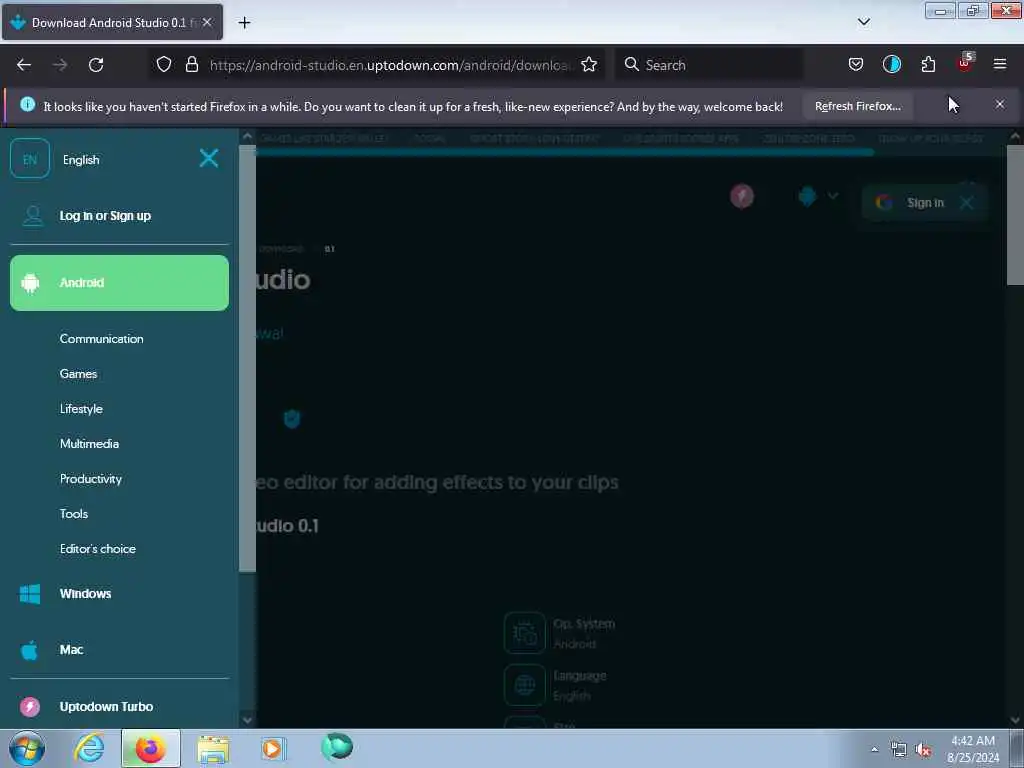Open the tracking protection shield icon

point(164,64)
